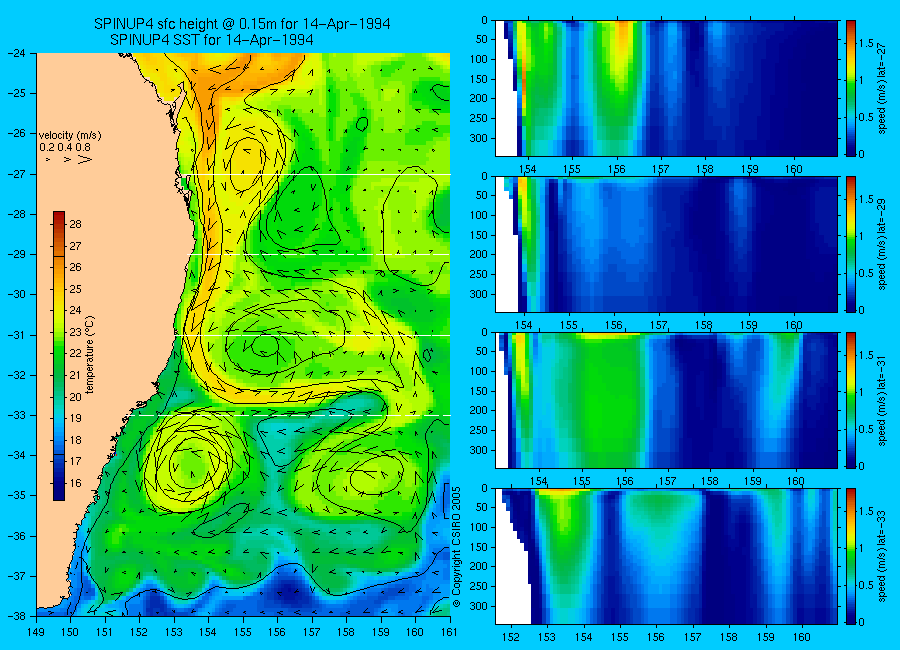The image size is (900, 650).
Task: Click longitude tick 156 under the lat=-27 section
Action: click(616, 169)
